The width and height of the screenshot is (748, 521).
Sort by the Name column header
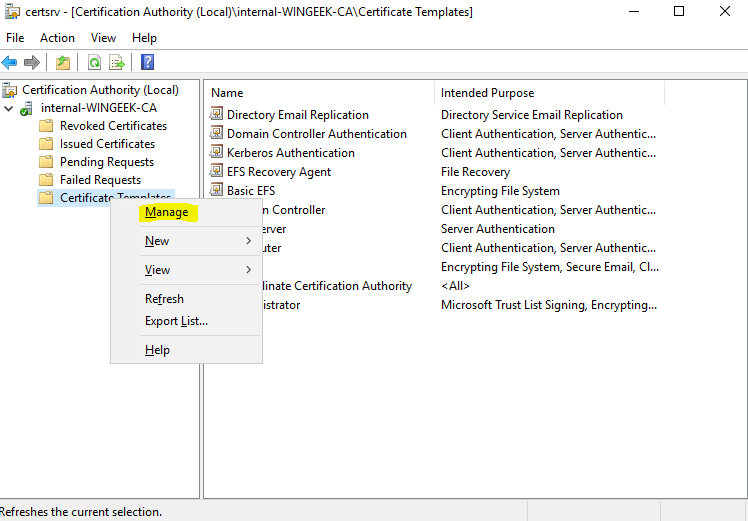point(227,93)
